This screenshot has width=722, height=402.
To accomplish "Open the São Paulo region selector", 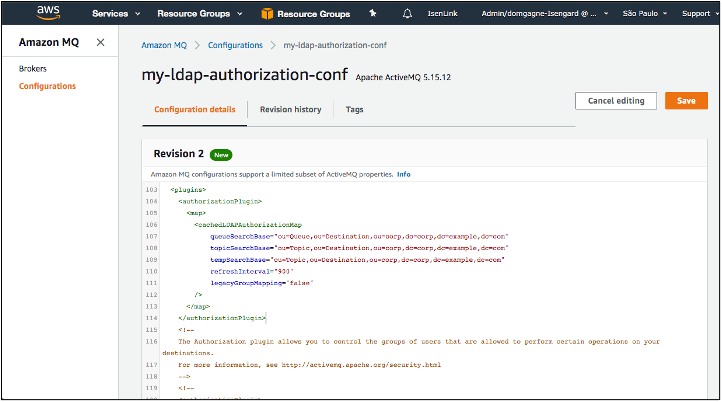I will click(x=645, y=14).
